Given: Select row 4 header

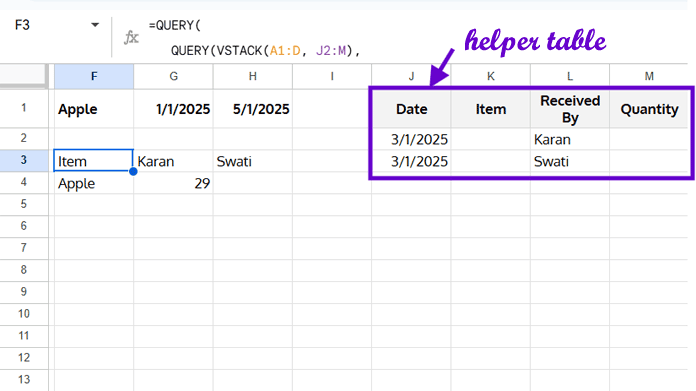Looking at the screenshot, I should point(24,182).
